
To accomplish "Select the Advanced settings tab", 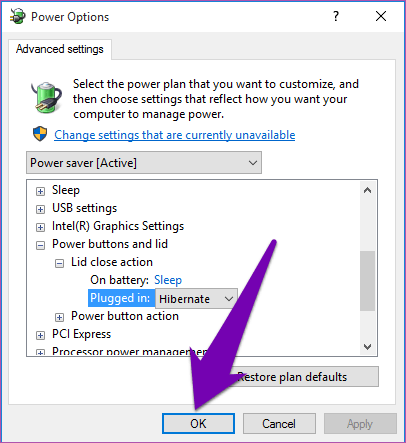I will [x=60, y=49].
